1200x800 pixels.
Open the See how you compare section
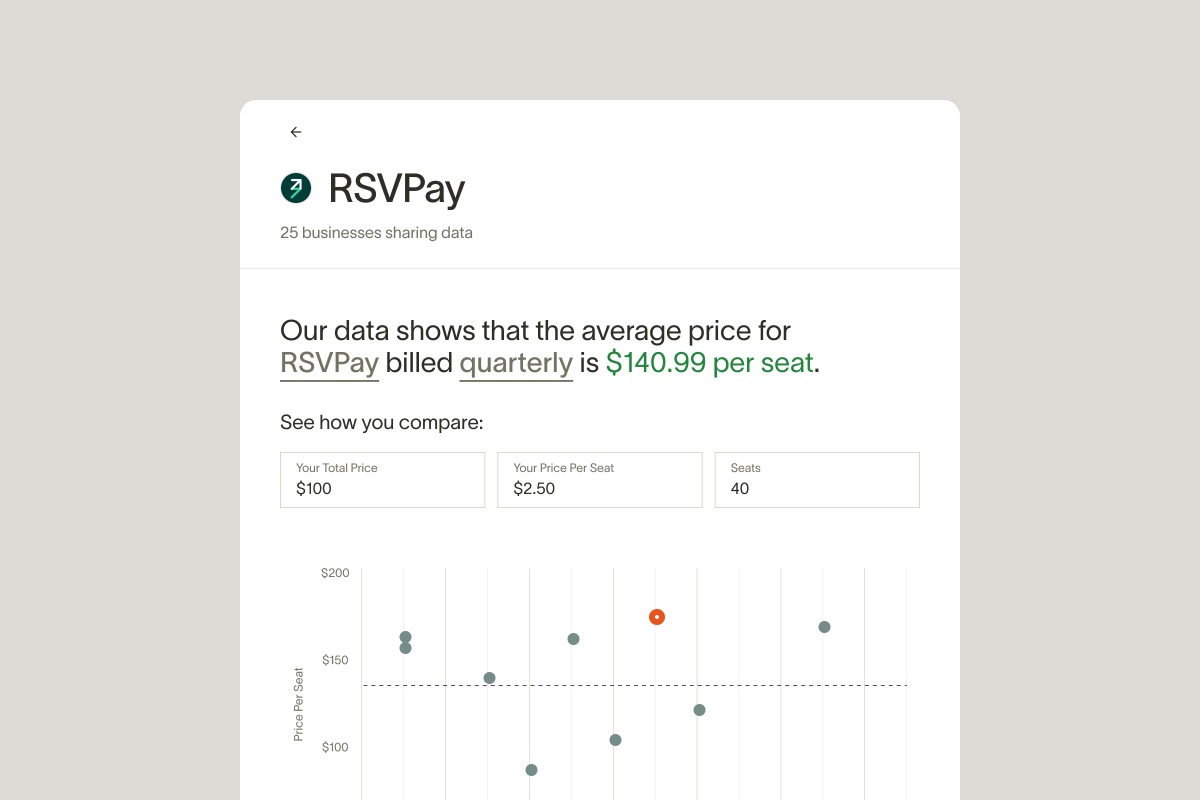[381, 422]
